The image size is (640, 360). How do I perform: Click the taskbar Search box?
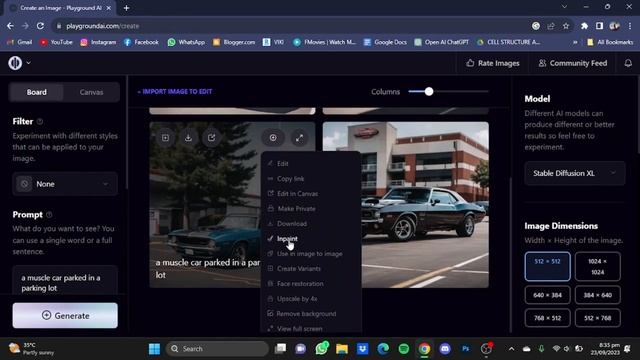click(218, 349)
